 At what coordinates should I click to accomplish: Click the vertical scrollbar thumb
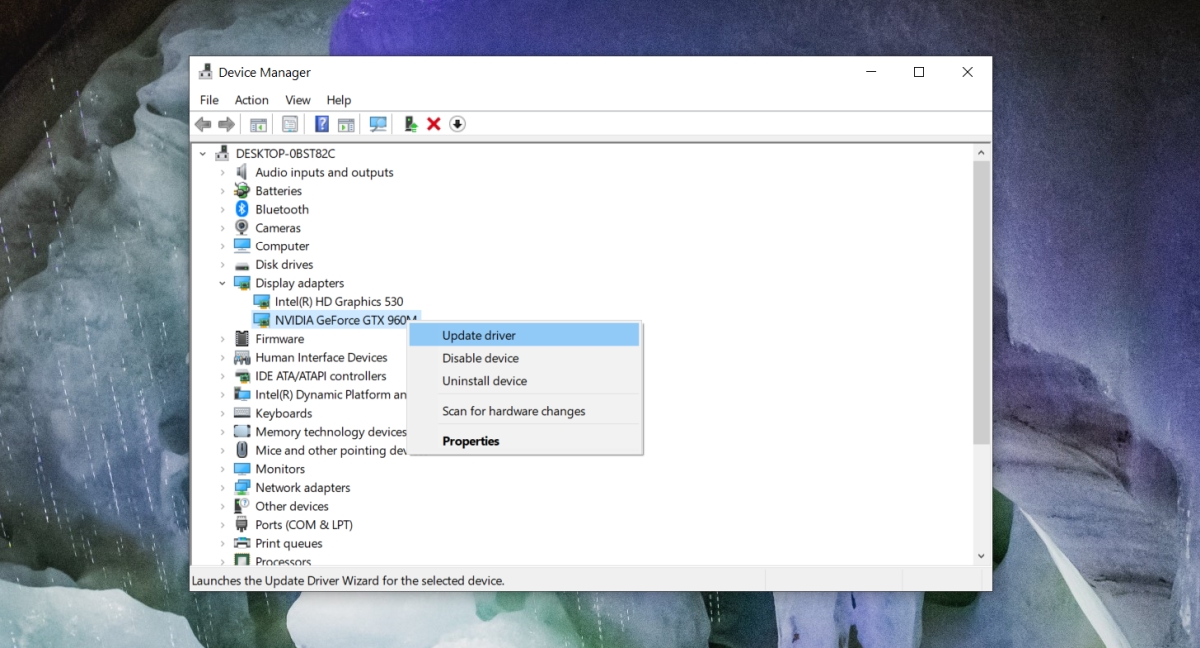click(x=981, y=302)
